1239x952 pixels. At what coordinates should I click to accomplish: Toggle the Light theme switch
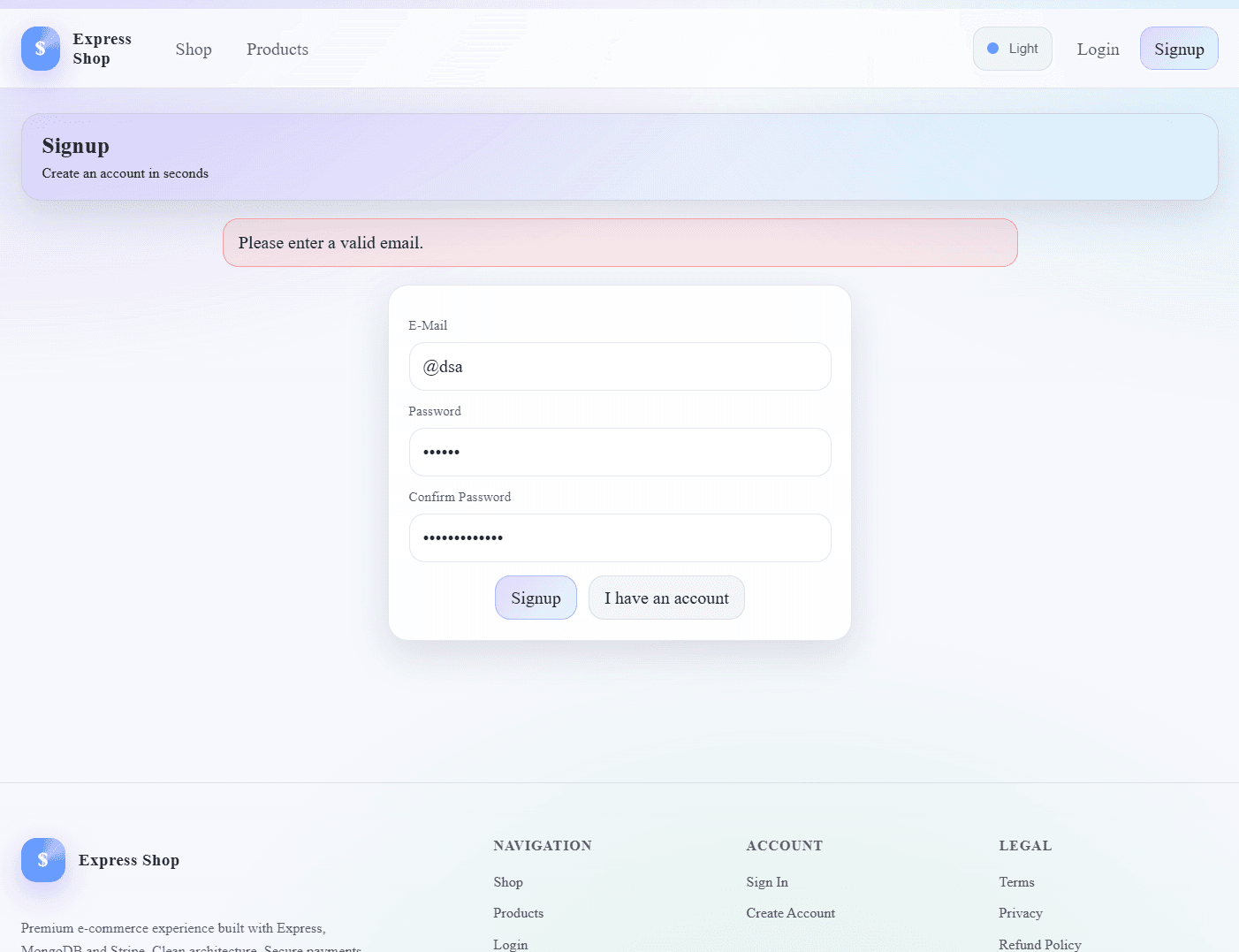pyautogui.click(x=1012, y=49)
